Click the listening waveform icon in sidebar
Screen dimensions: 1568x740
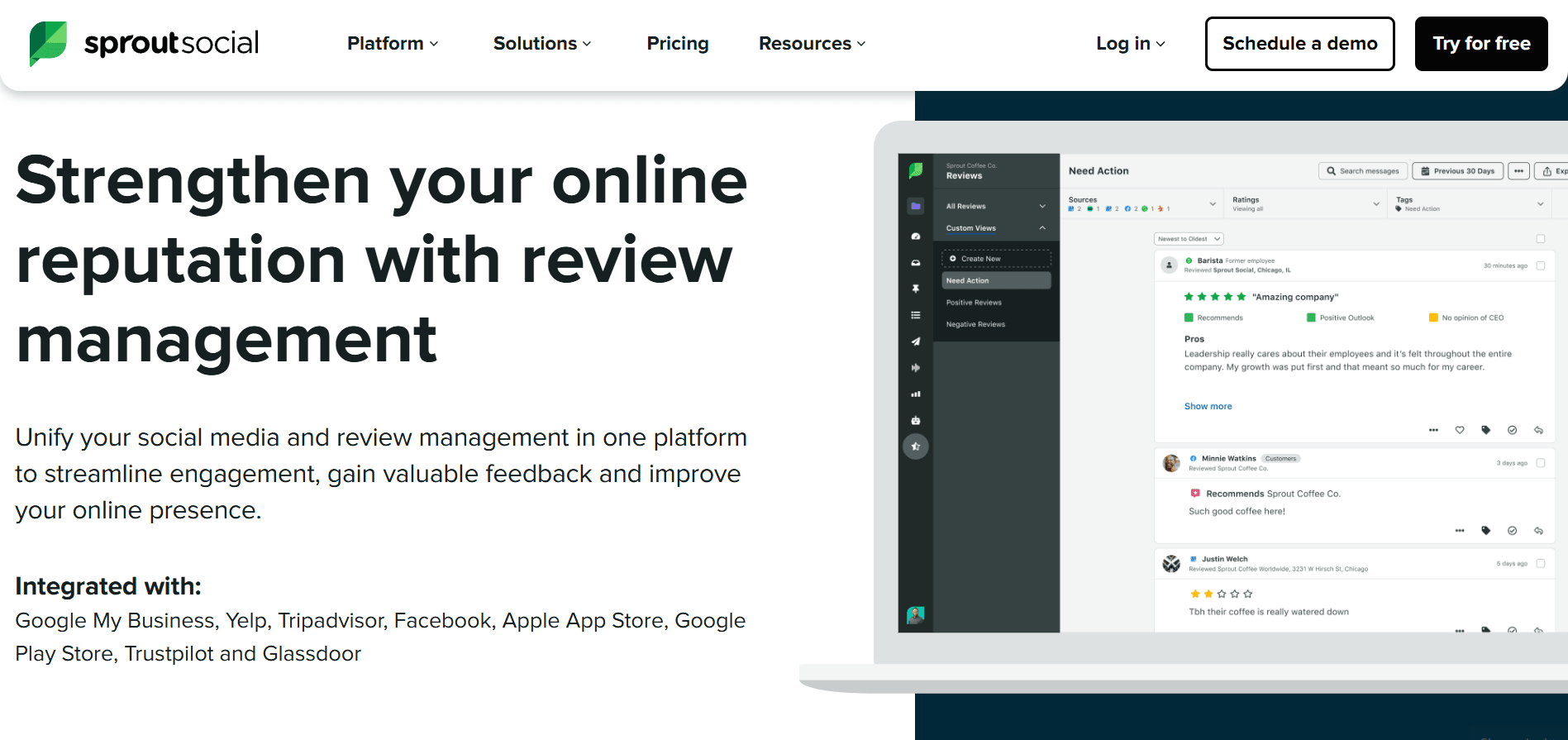point(916,368)
